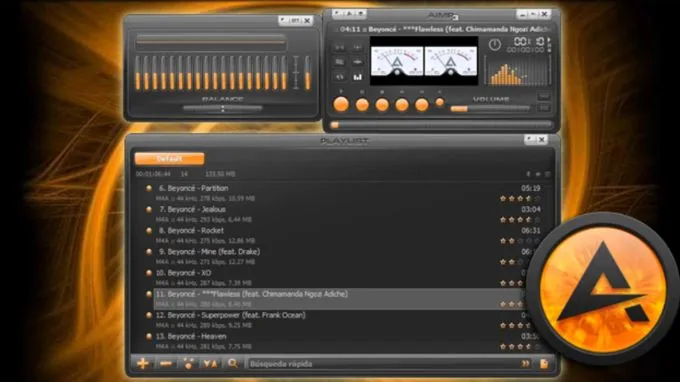The height and width of the screenshot is (382, 680).
Task: Click the power timer icon beside the time display
Action: click(x=495, y=44)
